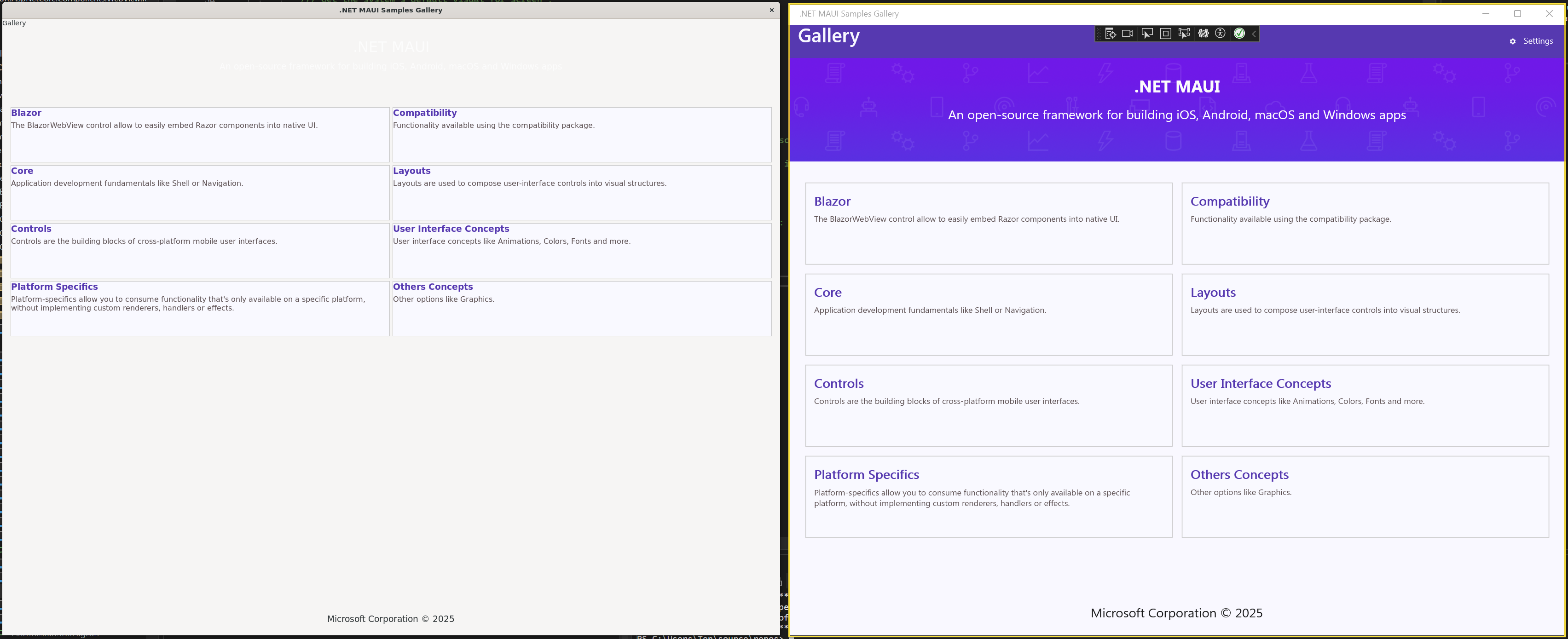The image size is (1568, 639).
Task: Open Settings in the right window header
Action: pos(1538,41)
